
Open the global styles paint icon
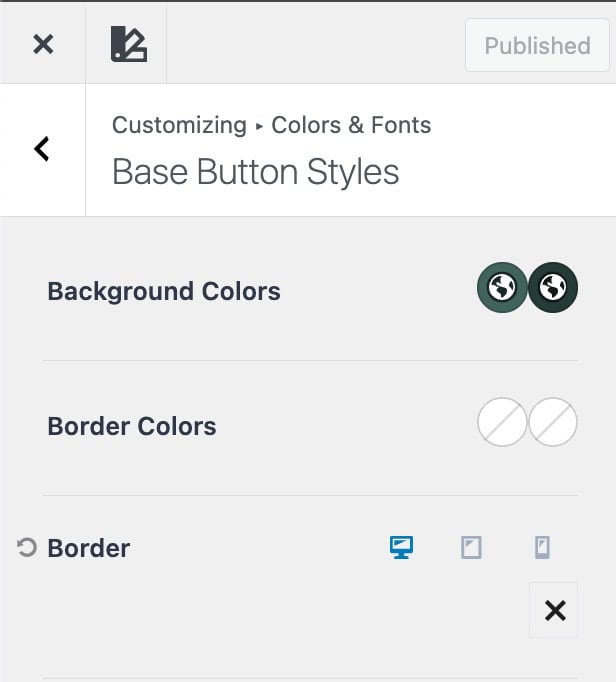[129, 45]
